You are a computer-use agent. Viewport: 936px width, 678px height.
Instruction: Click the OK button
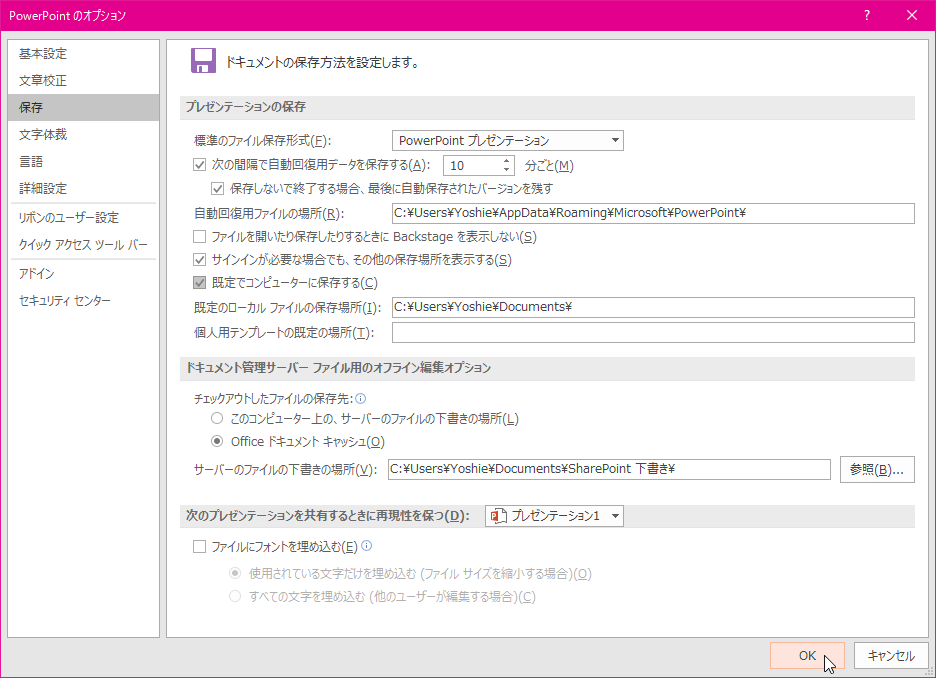click(807, 655)
